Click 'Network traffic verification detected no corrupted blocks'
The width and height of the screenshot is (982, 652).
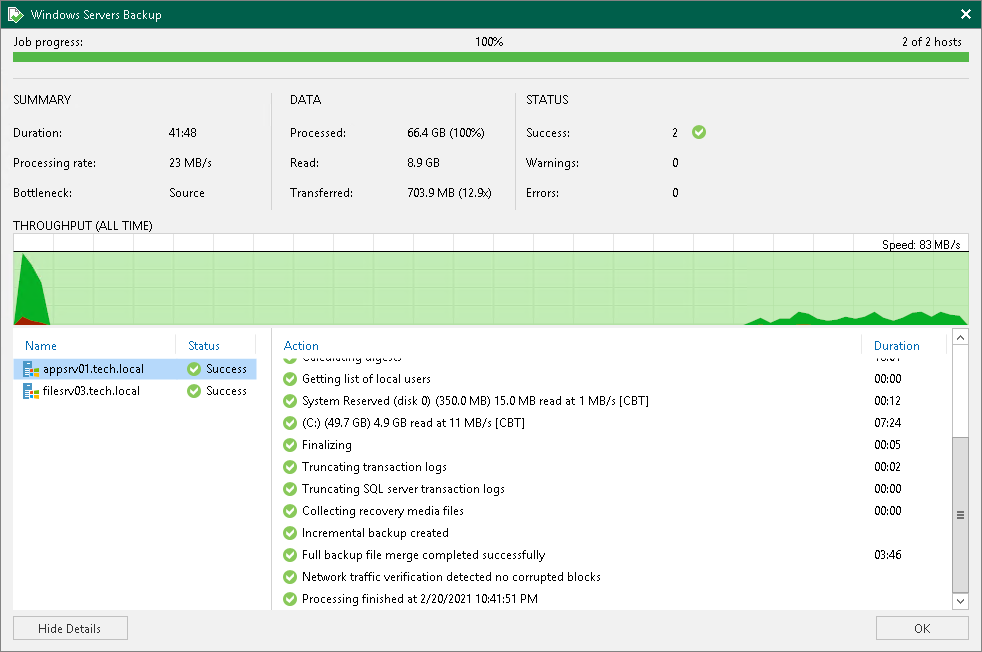coord(451,577)
